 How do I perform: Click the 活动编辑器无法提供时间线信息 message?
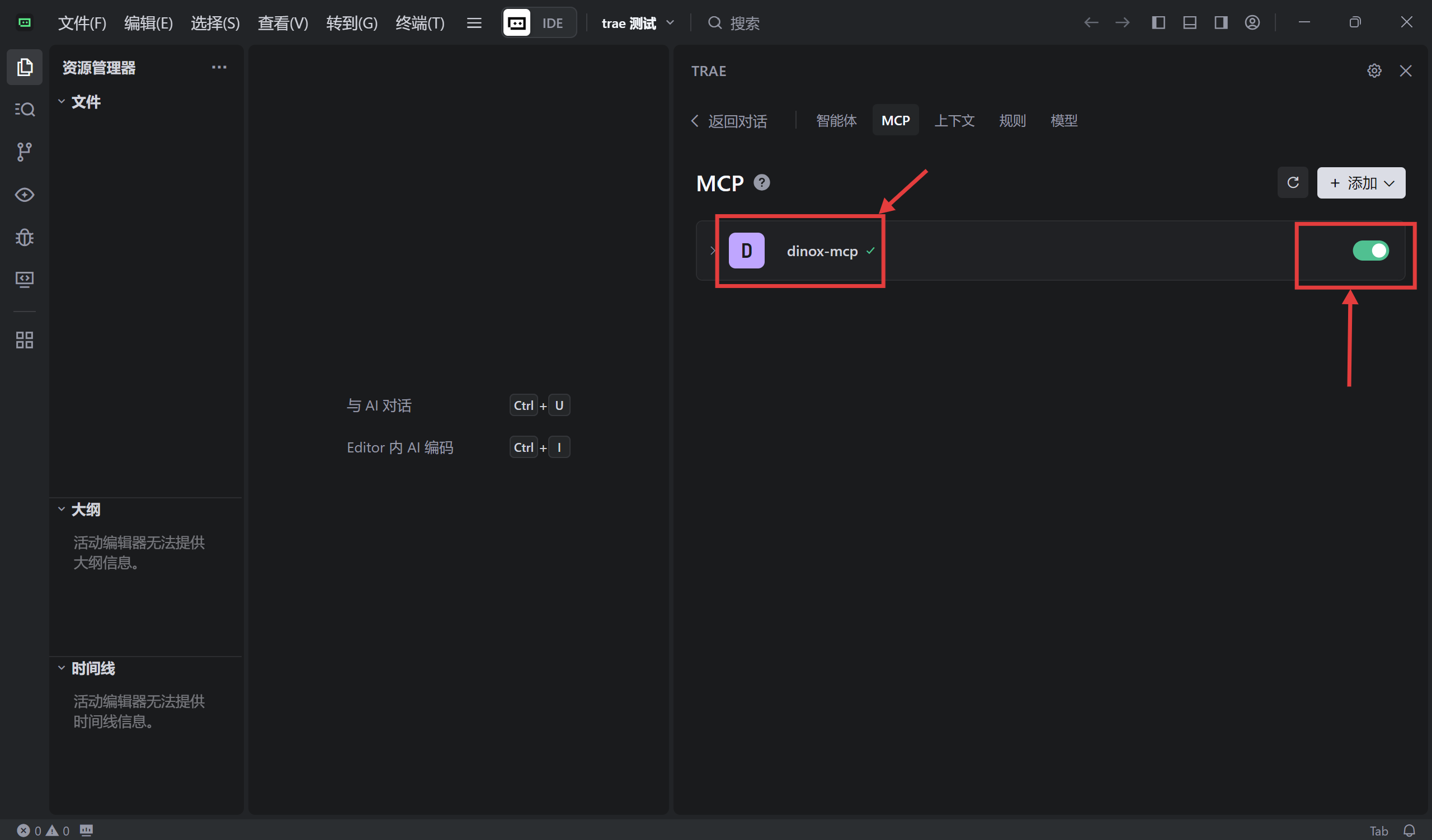(x=139, y=711)
